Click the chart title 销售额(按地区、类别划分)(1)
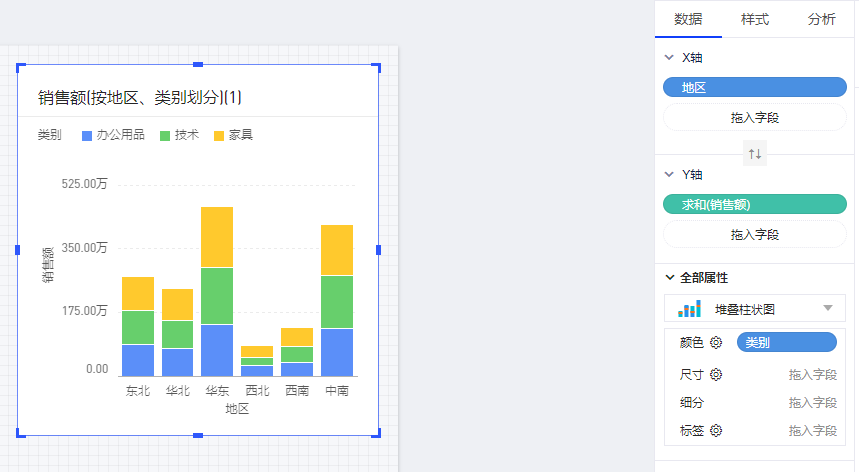 pyautogui.click(x=140, y=97)
